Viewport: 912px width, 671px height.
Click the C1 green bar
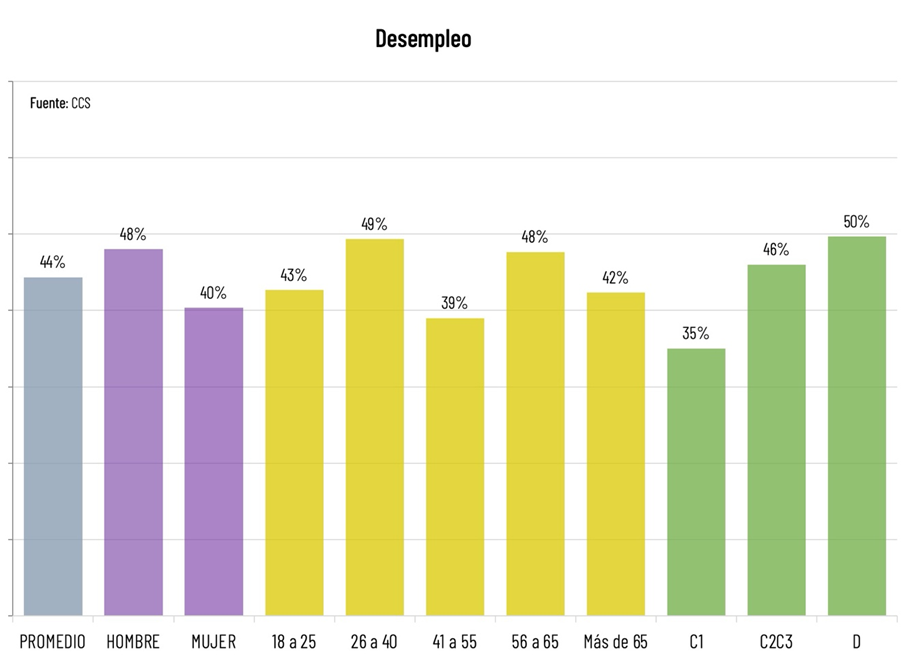(x=696, y=481)
